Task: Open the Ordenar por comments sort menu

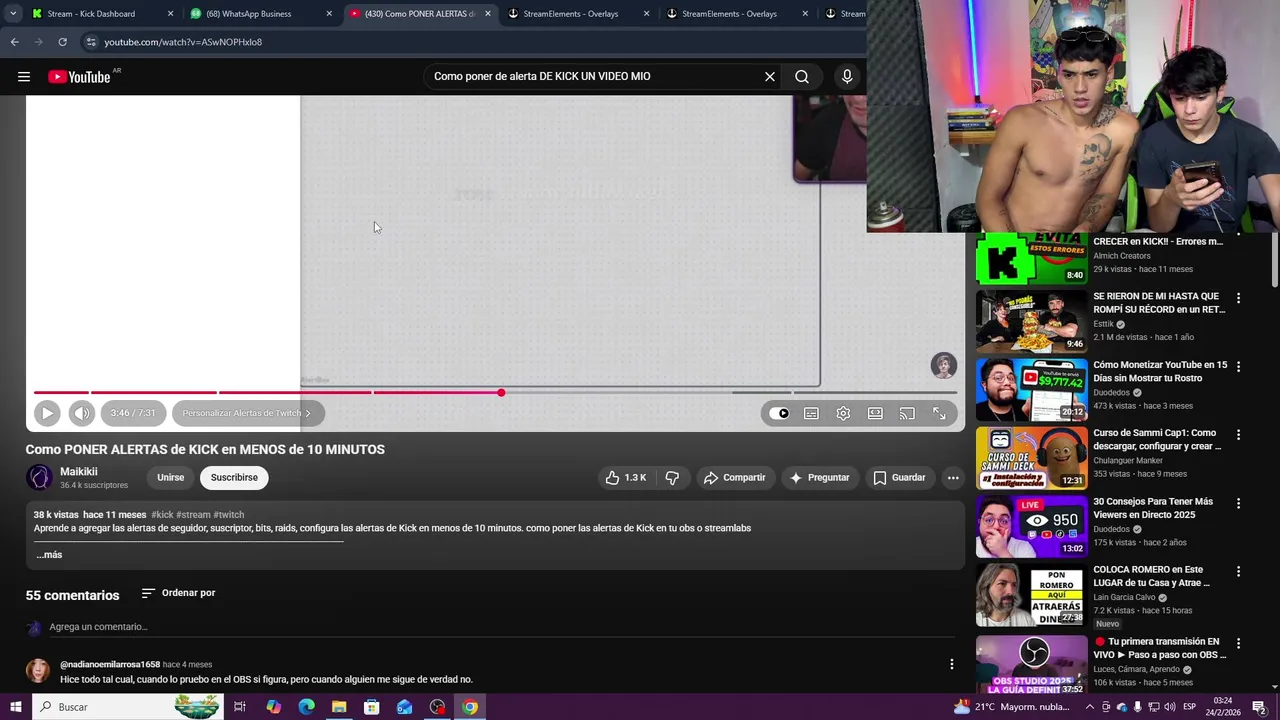Action: [178, 593]
